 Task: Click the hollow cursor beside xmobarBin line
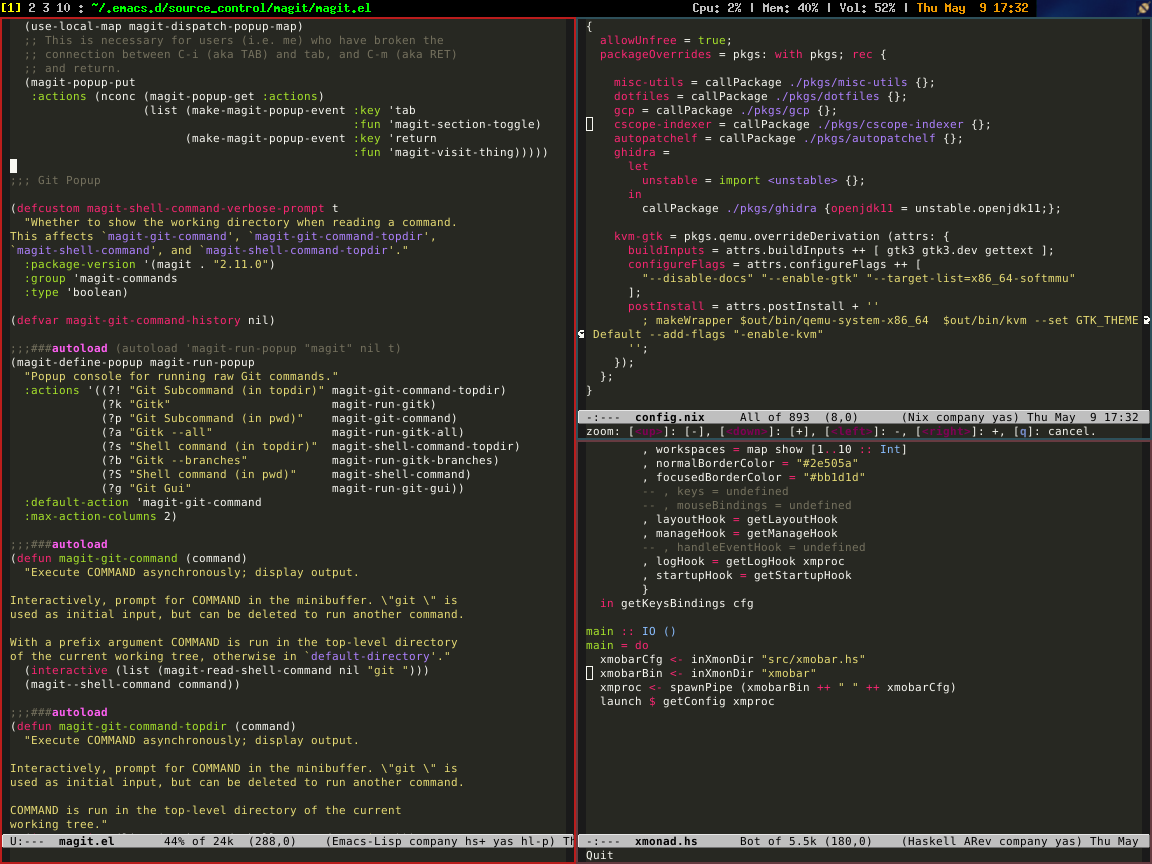(x=589, y=673)
